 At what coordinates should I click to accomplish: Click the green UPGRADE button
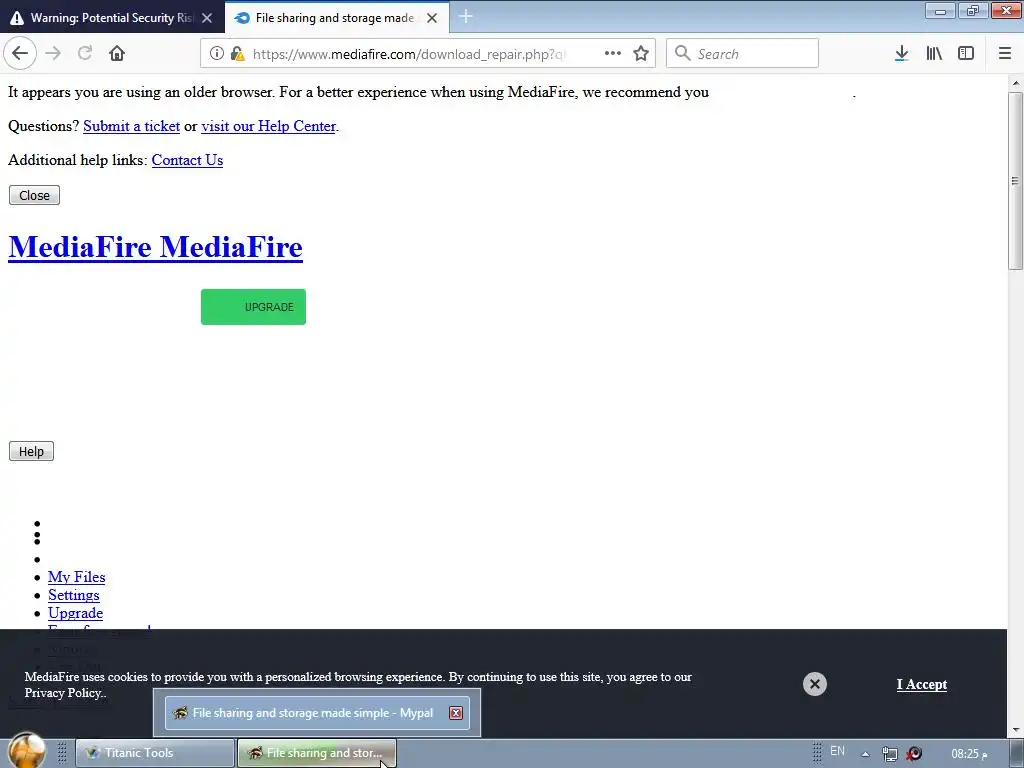pyautogui.click(x=253, y=307)
